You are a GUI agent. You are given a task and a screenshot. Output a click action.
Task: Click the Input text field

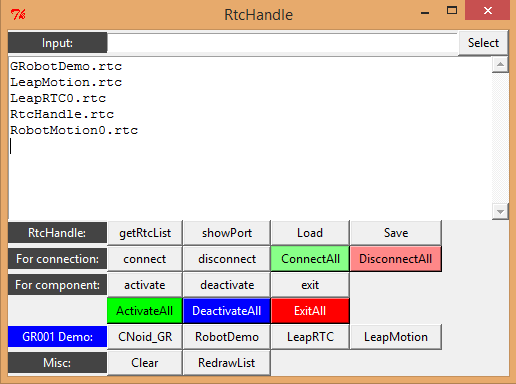pyautogui.click(x=283, y=43)
